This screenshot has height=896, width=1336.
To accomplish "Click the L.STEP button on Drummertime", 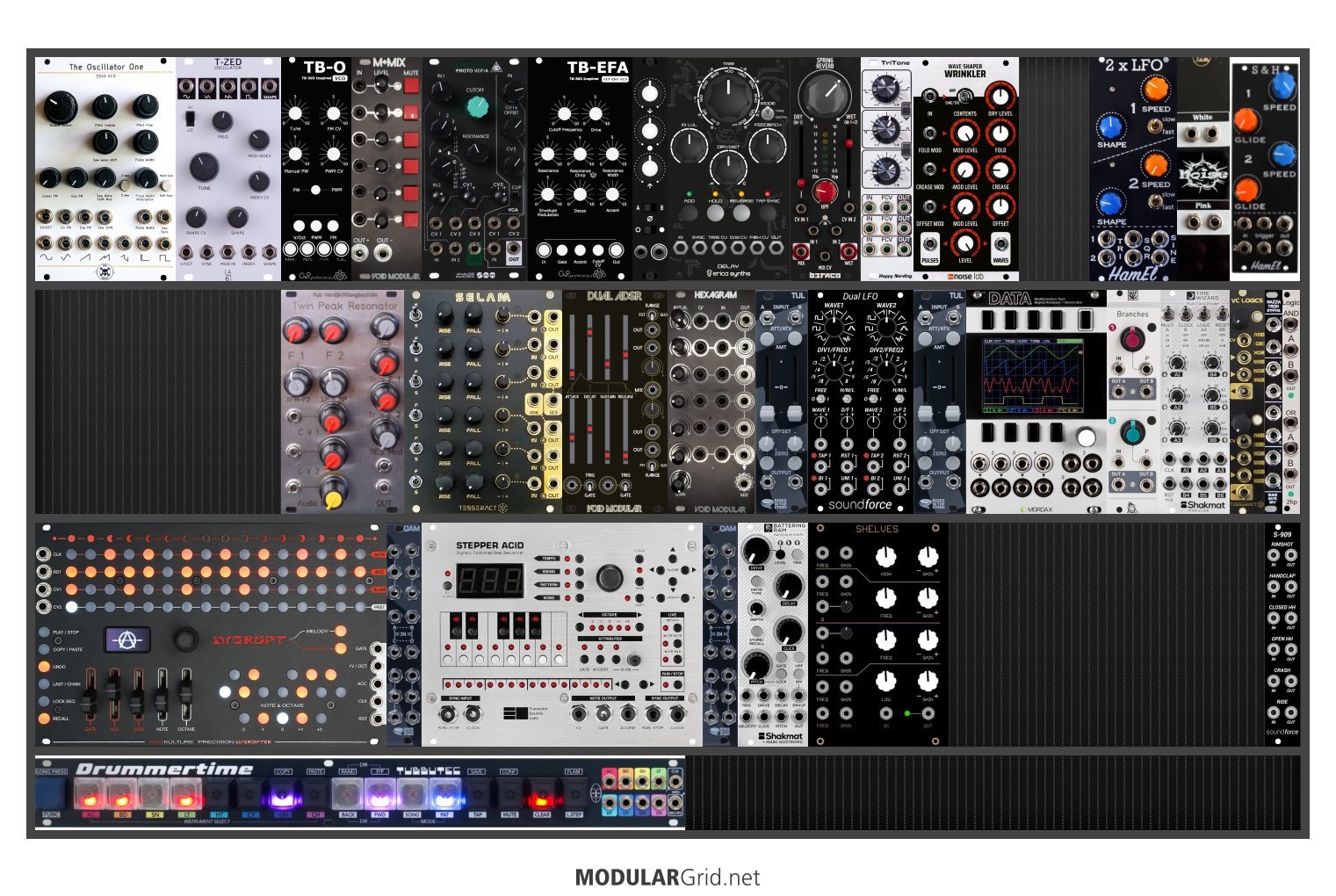I will coord(574,795).
